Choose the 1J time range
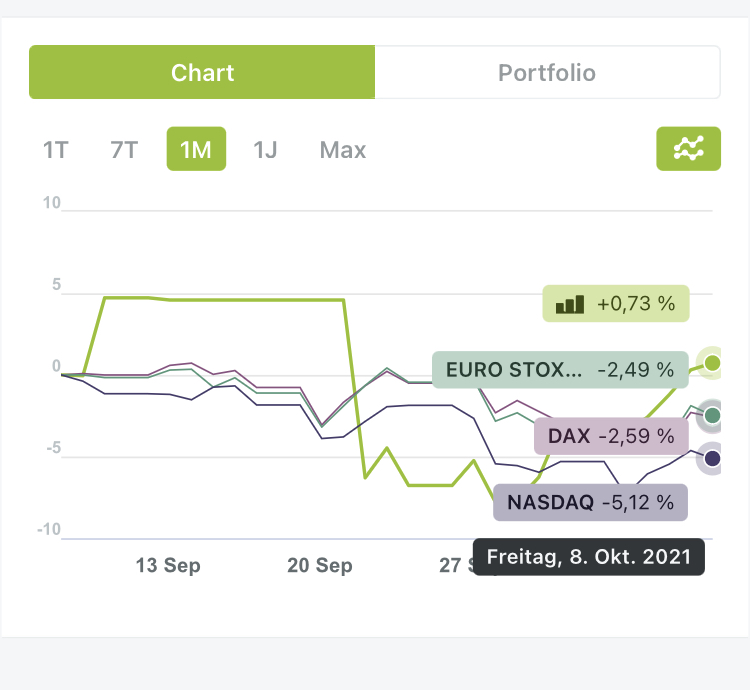 [x=265, y=150]
